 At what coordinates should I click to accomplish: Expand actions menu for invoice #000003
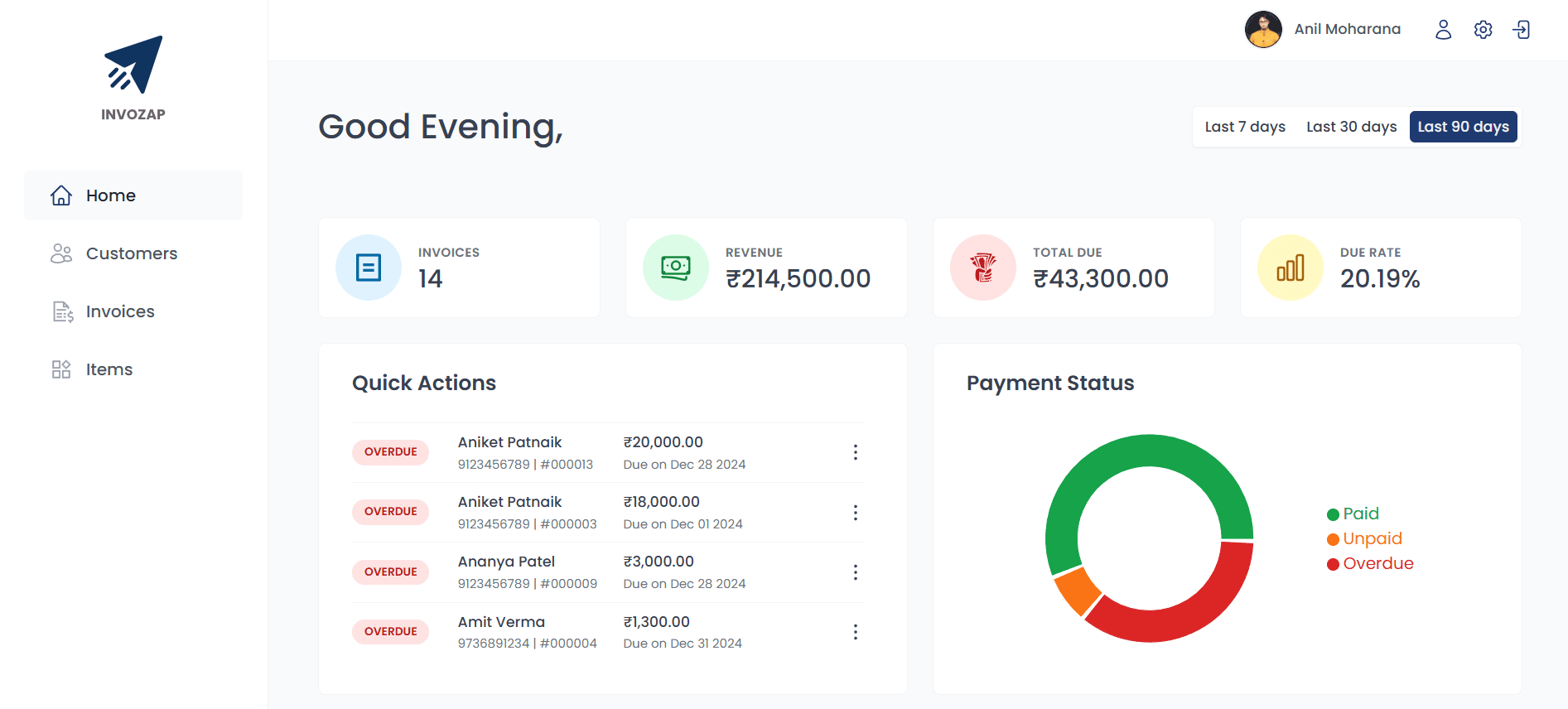tap(856, 513)
